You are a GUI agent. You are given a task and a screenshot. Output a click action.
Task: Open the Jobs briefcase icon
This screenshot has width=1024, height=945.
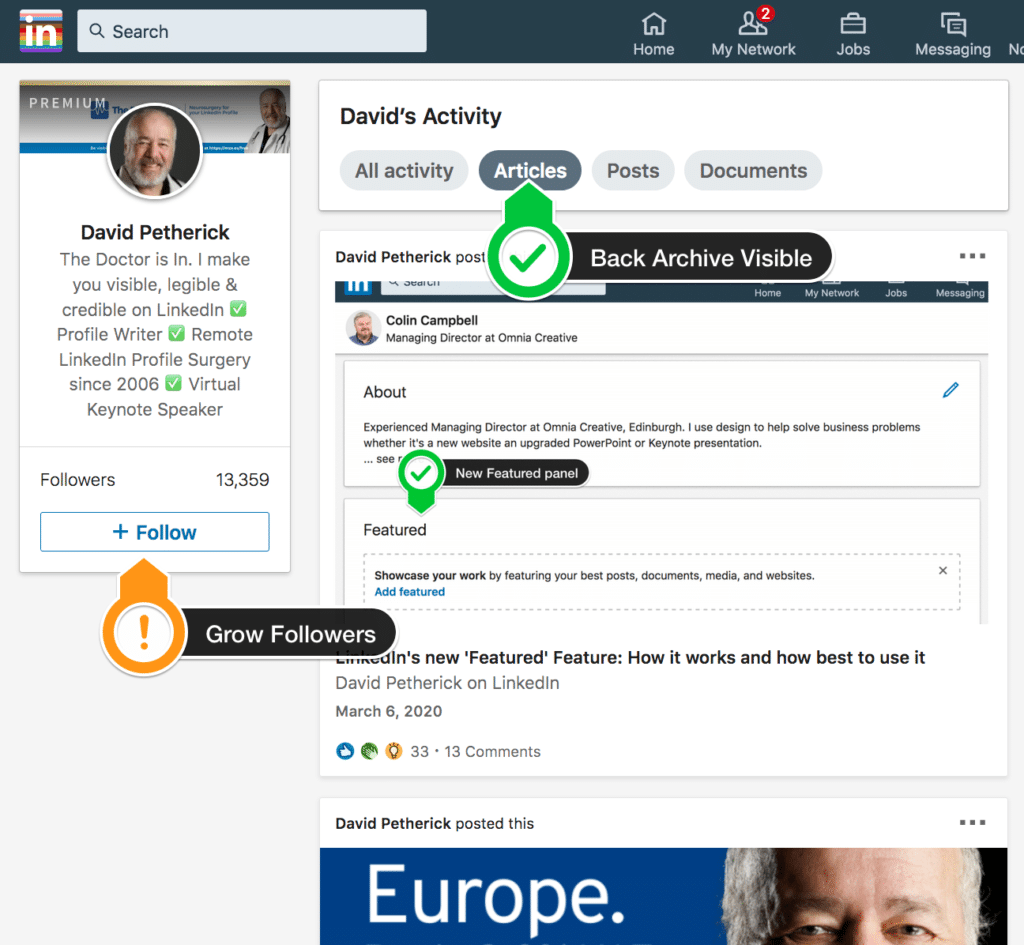[852, 22]
